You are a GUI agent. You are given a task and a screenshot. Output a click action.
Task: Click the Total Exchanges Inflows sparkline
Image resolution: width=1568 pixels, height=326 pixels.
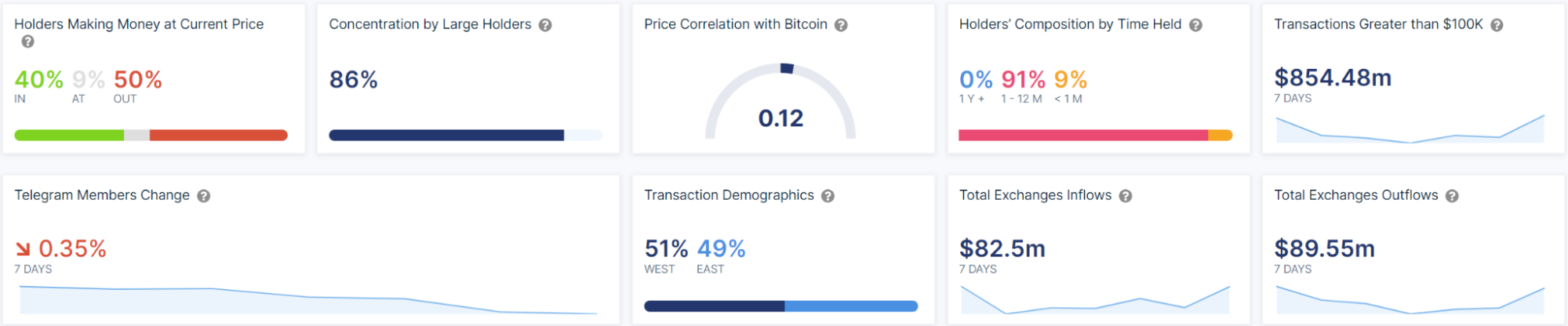[x=1095, y=299]
